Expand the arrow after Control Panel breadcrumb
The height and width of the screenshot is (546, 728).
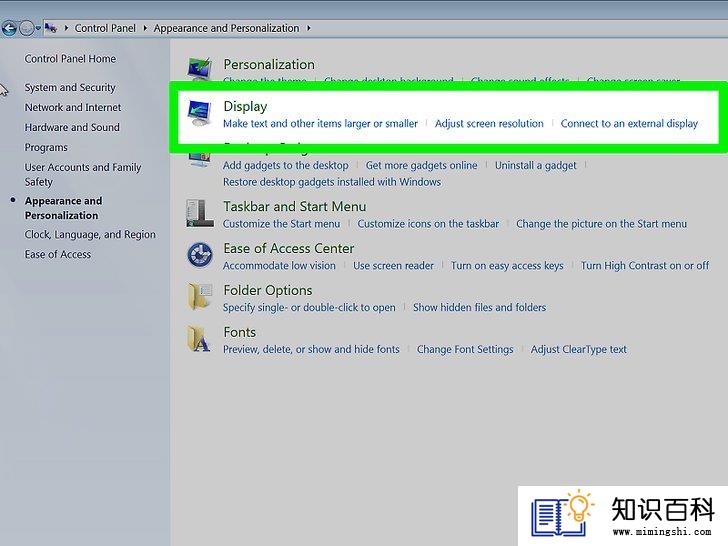pyautogui.click(x=145, y=28)
